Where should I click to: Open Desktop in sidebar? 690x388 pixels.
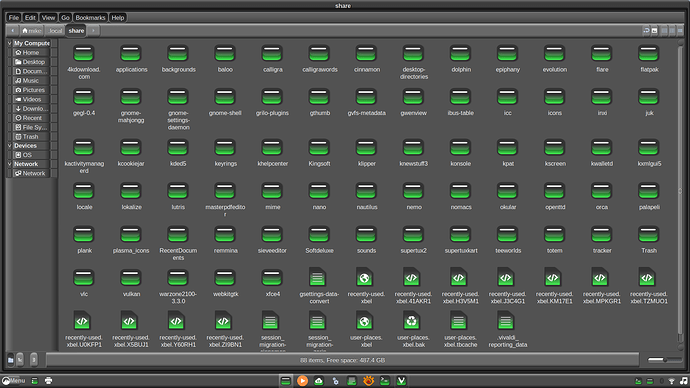[30, 62]
